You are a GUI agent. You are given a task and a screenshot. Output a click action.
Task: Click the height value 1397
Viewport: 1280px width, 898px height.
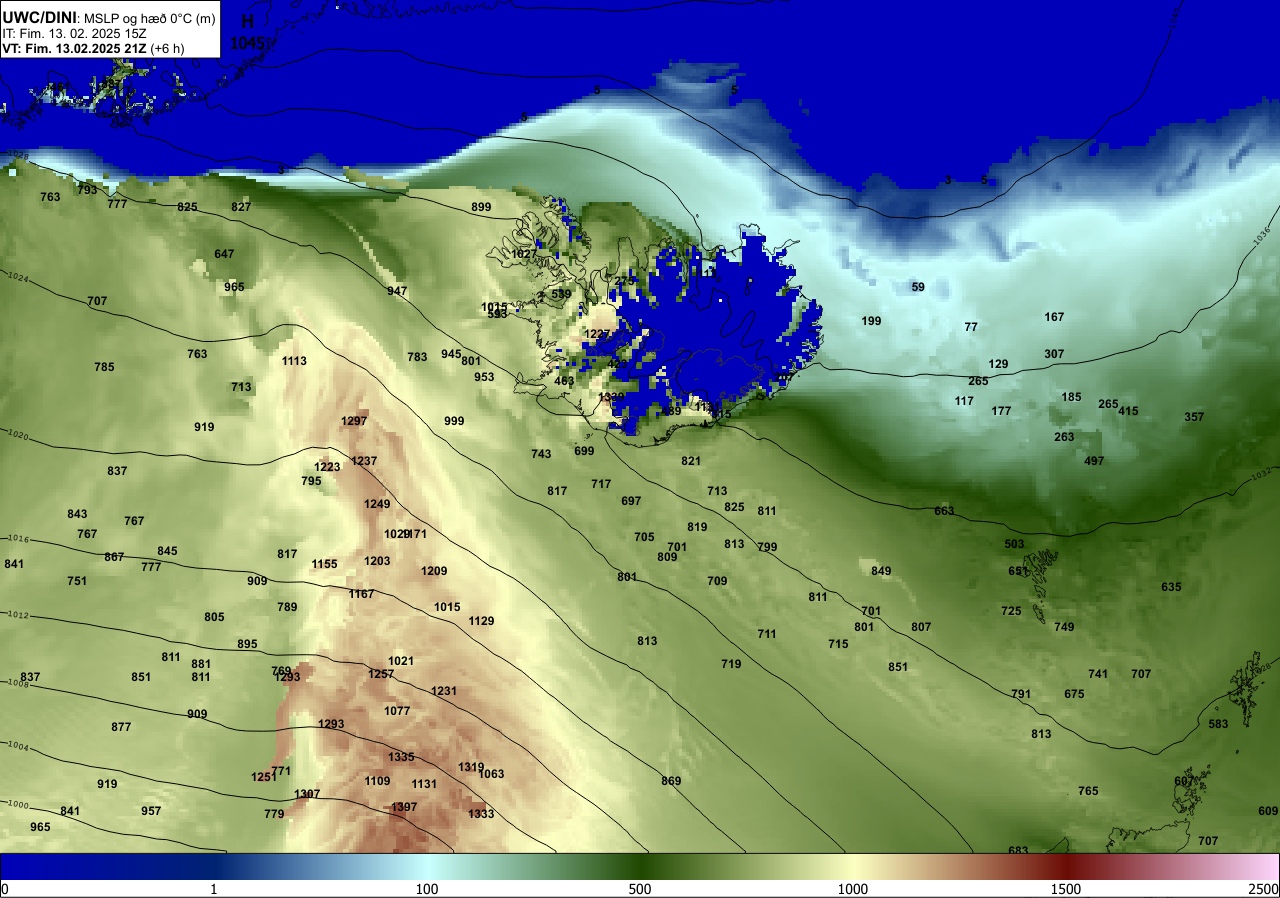pos(404,807)
